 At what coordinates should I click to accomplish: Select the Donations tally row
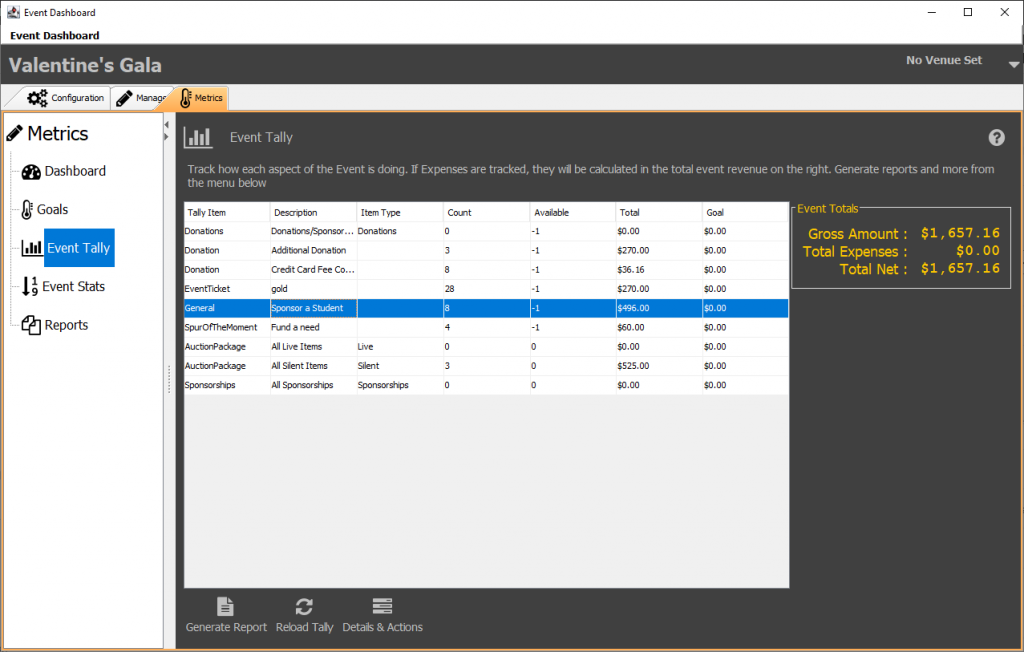(x=487, y=231)
